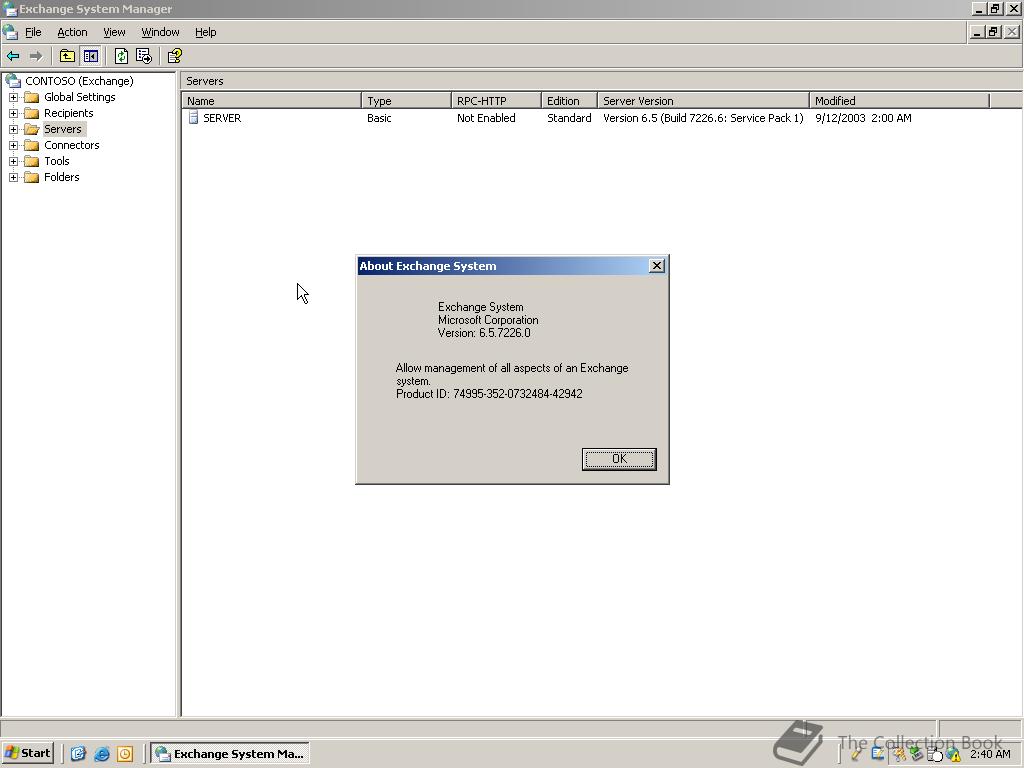Open Internet Explorer from quick launch

coord(102,754)
